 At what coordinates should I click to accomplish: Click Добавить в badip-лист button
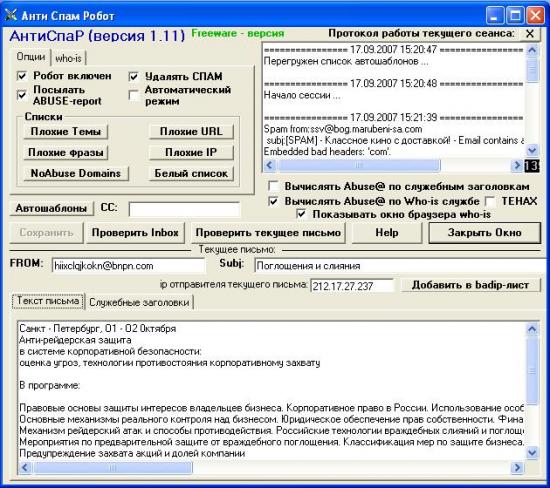(470, 285)
